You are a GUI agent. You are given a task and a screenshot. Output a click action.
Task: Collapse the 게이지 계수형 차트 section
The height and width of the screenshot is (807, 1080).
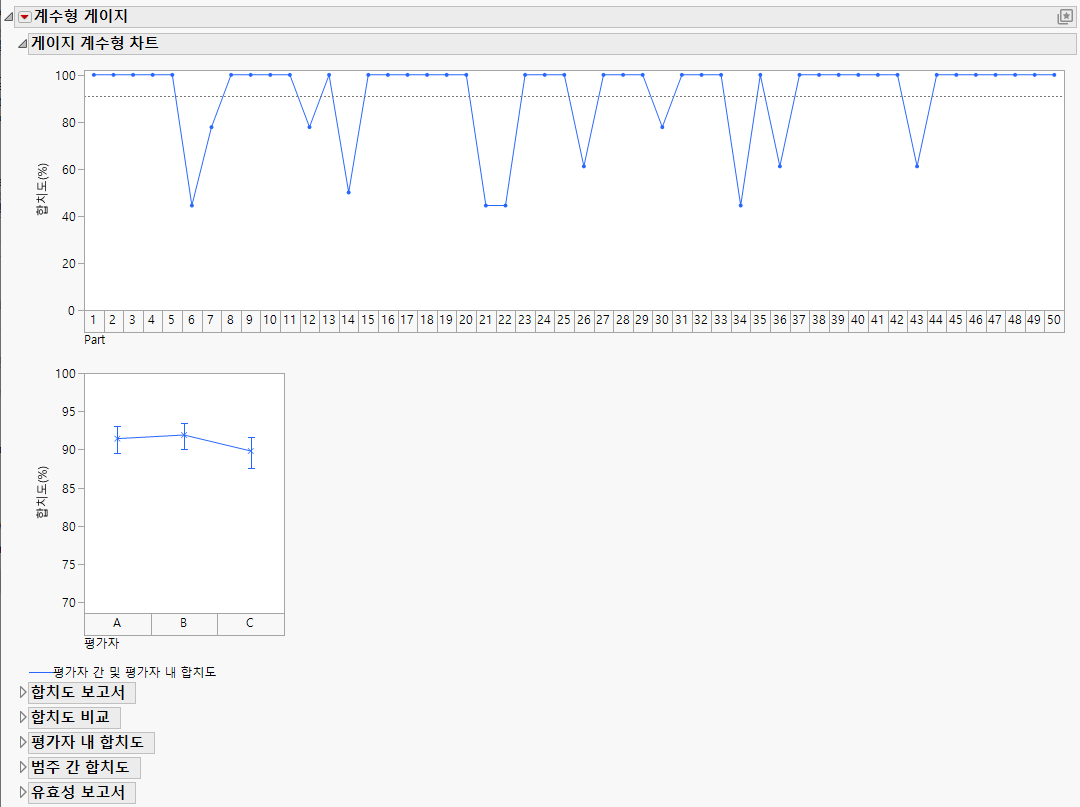click(x=22, y=43)
